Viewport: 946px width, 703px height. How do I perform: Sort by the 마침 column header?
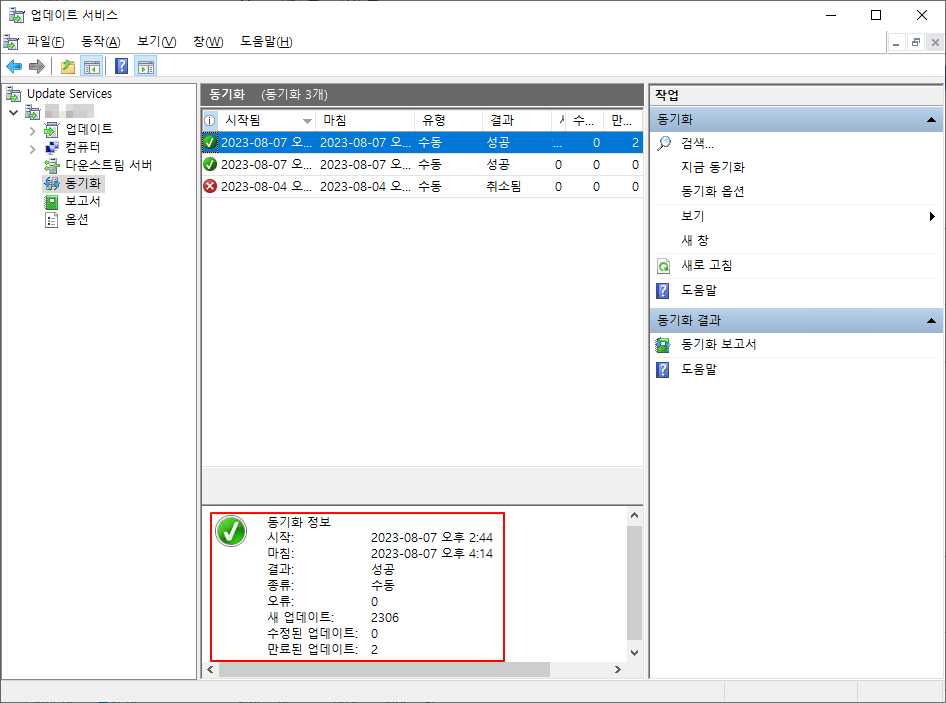coord(365,121)
